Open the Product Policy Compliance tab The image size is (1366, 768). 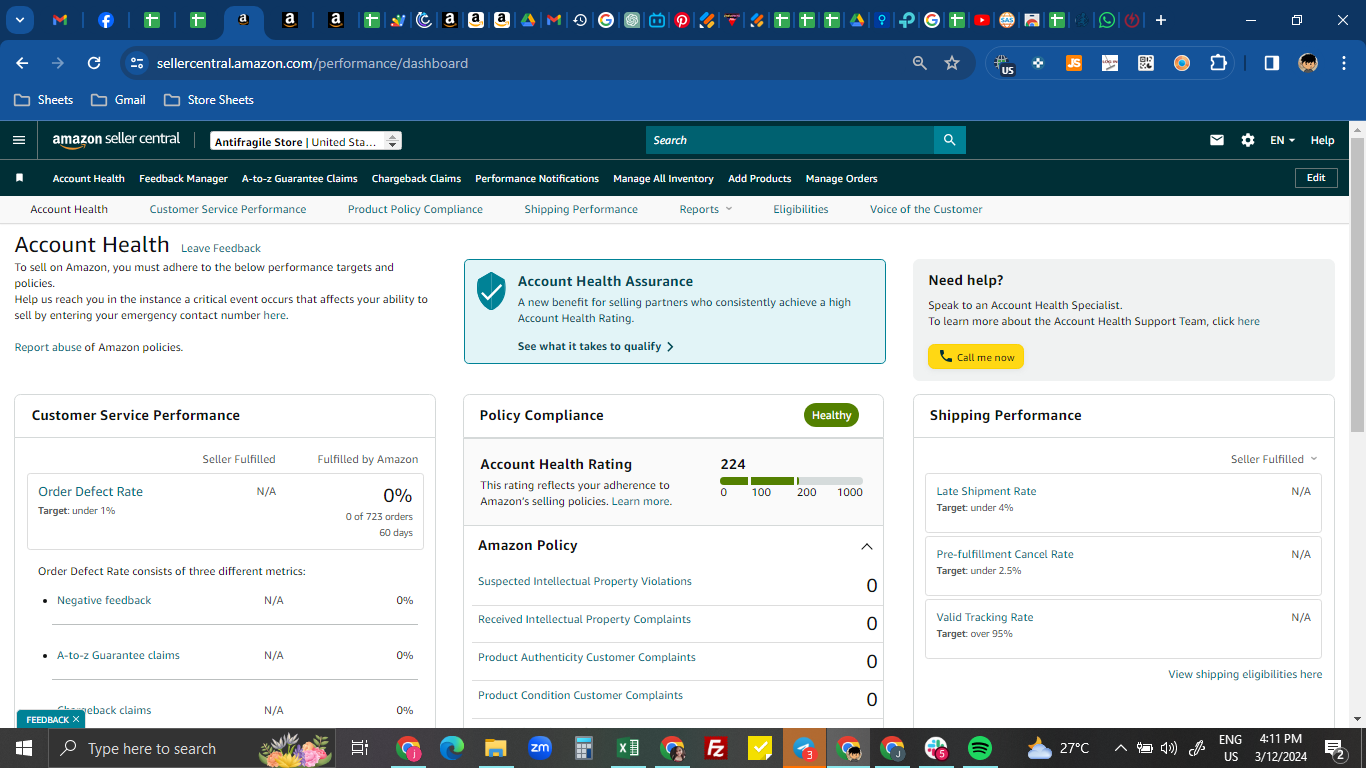415,209
